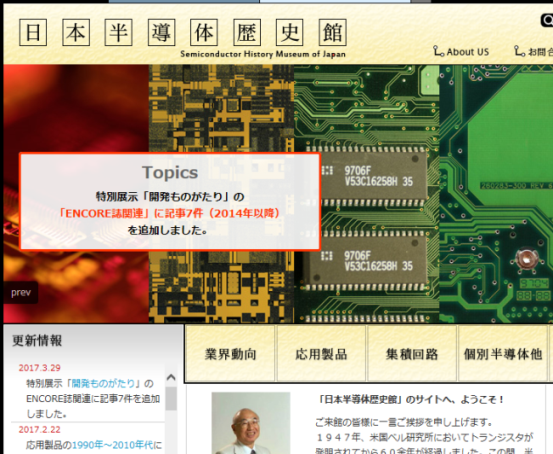Open the 1990年～2010年代 link under 2017.2.22
Image resolution: width=553 pixels, height=454 pixels.
tap(113, 445)
